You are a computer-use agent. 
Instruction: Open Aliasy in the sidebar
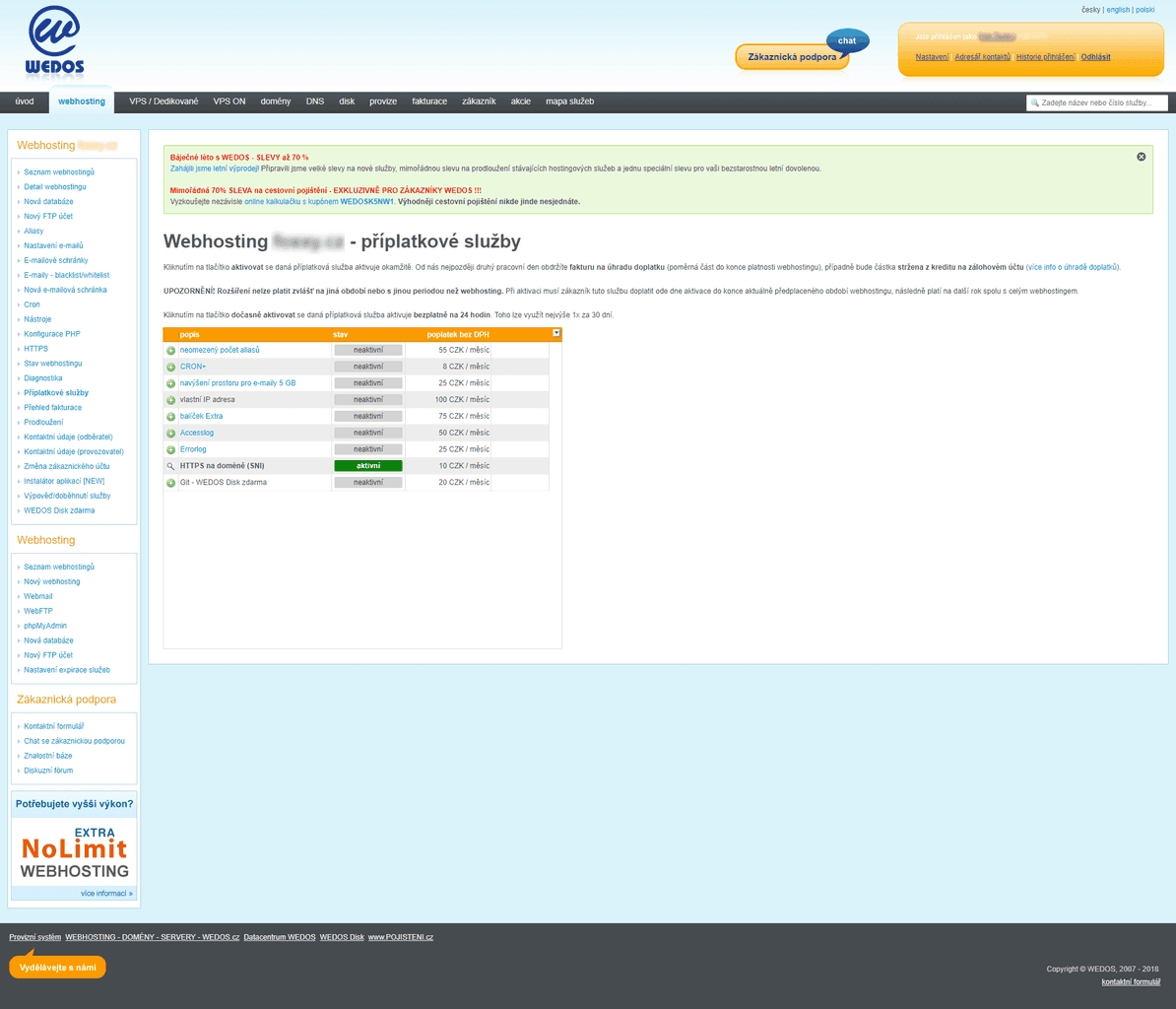[33, 231]
